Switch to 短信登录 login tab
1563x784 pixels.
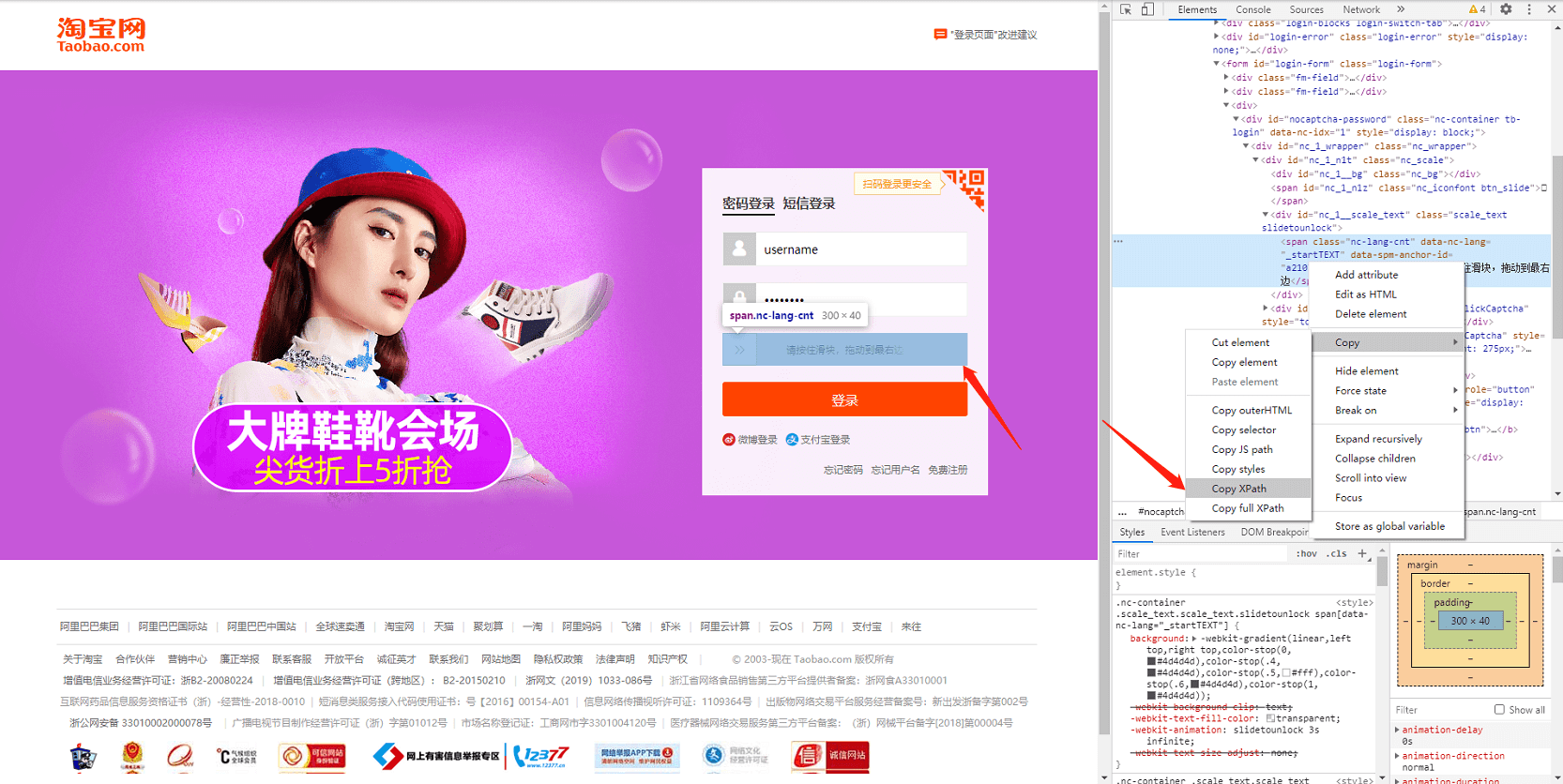pyautogui.click(x=809, y=204)
